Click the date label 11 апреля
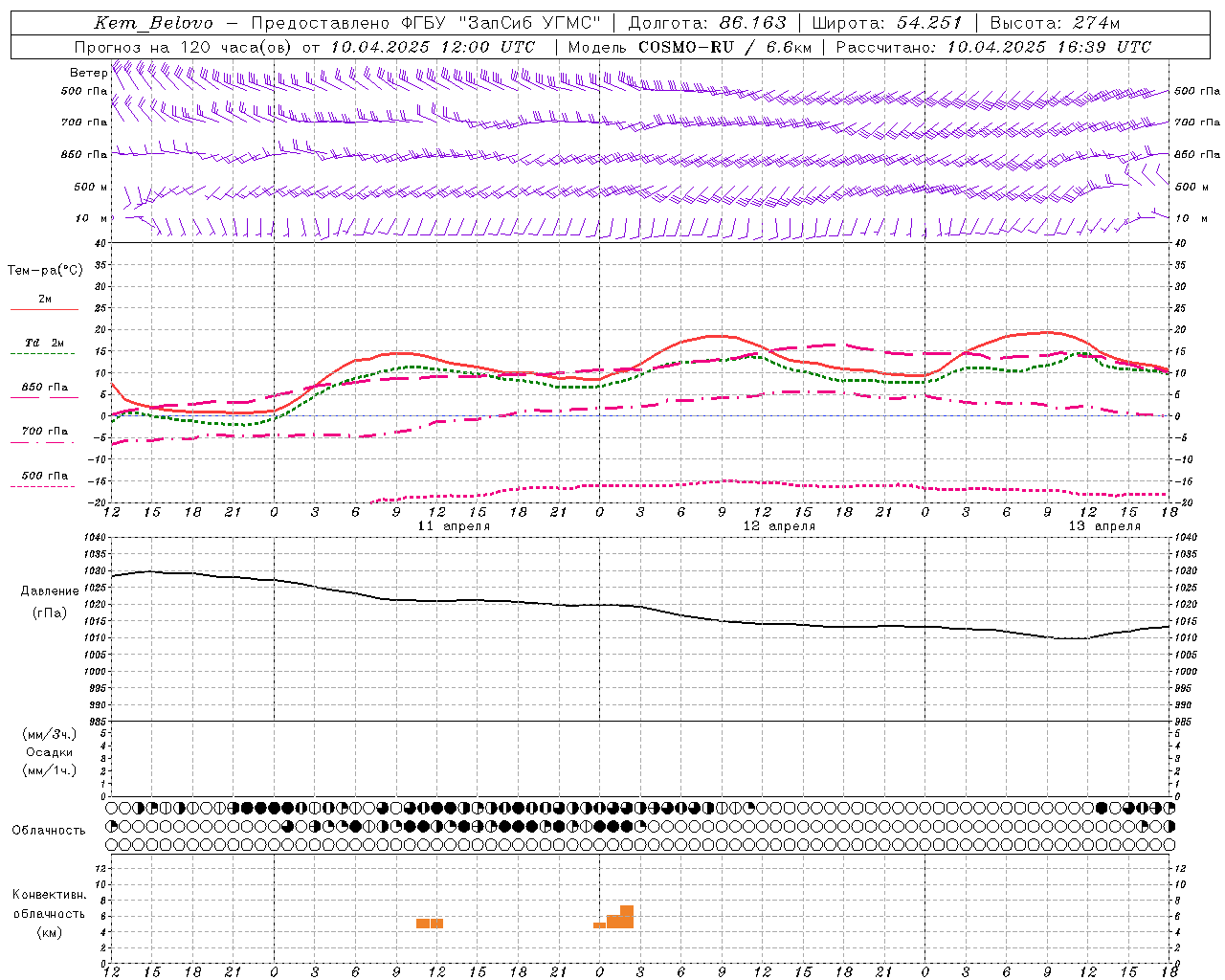This screenshot has width=1225, height=980. 454,526
